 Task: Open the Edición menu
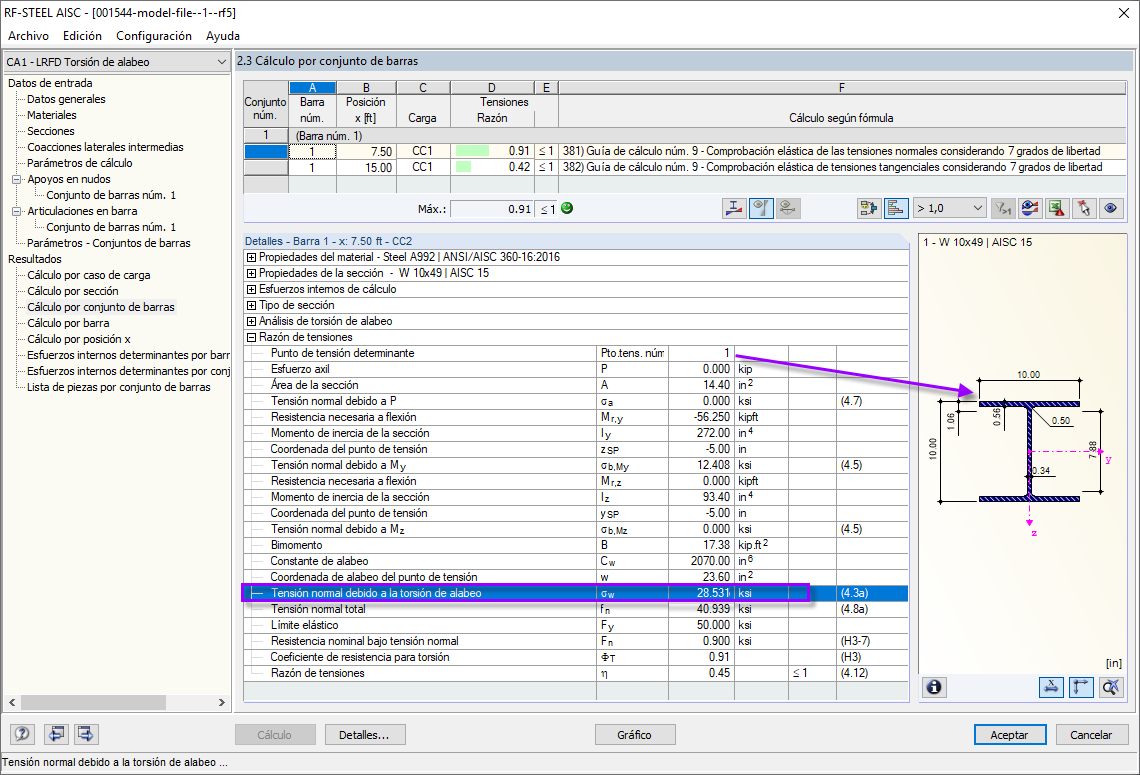click(82, 36)
